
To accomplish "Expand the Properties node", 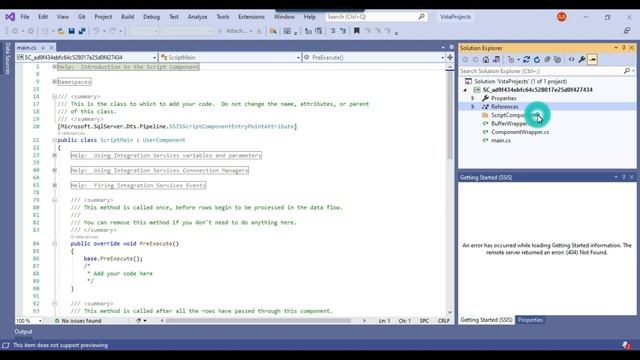I will tap(473, 98).
